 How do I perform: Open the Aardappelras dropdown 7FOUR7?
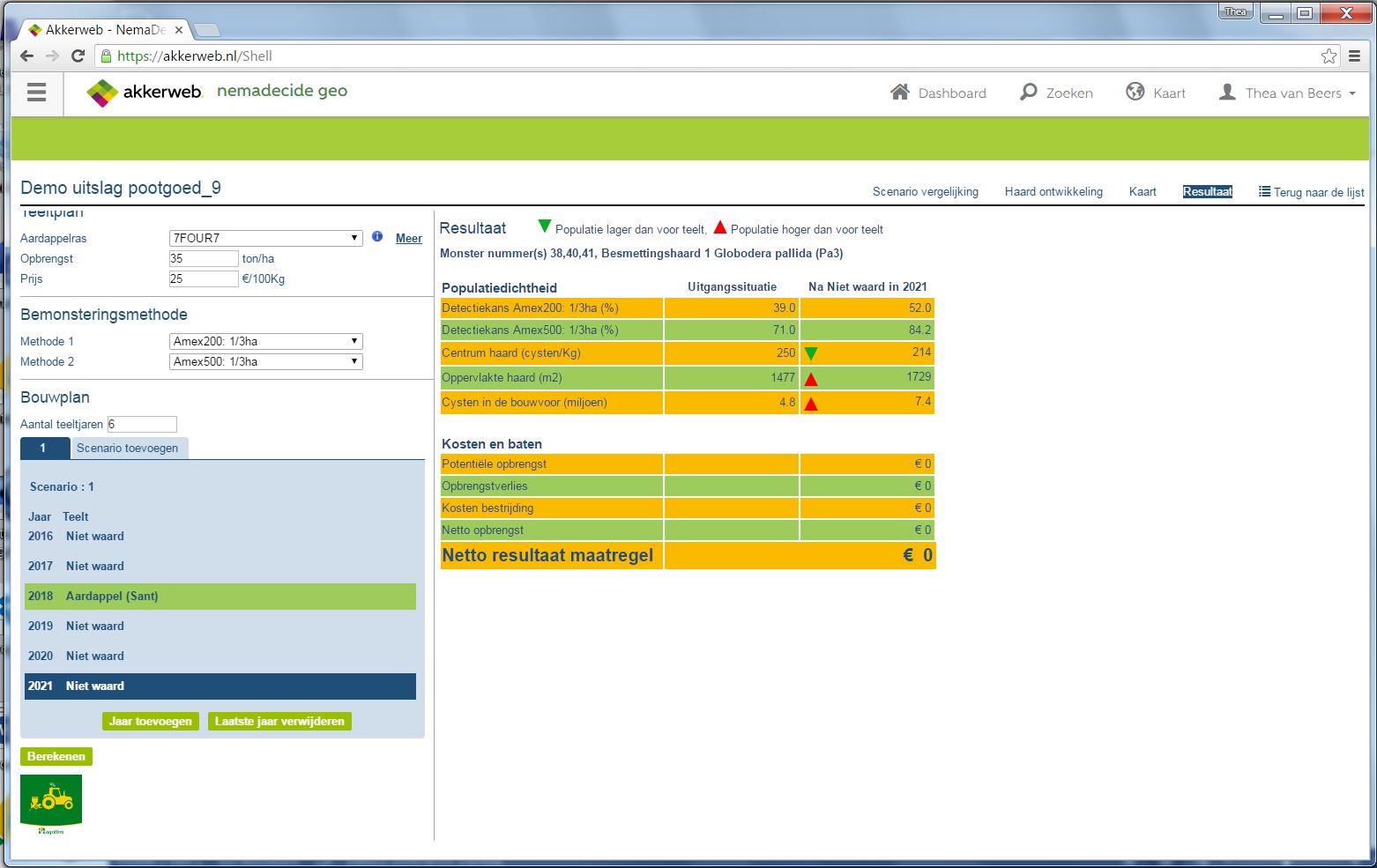pos(265,238)
